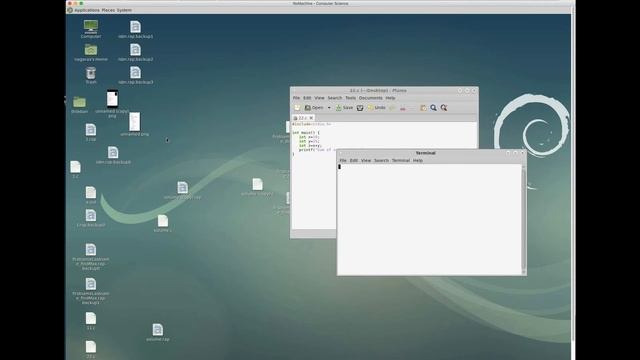Open the Documents menu in Pluma
Image resolution: width=640 pixels, height=360 pixels.
coord(371,98)
